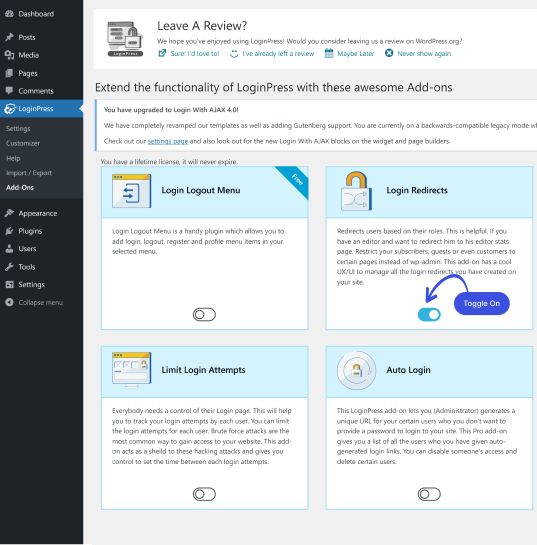Select the Add-Ons submenu item
The width and height of the screenshot is (537, 545).
tap(20, 187)
